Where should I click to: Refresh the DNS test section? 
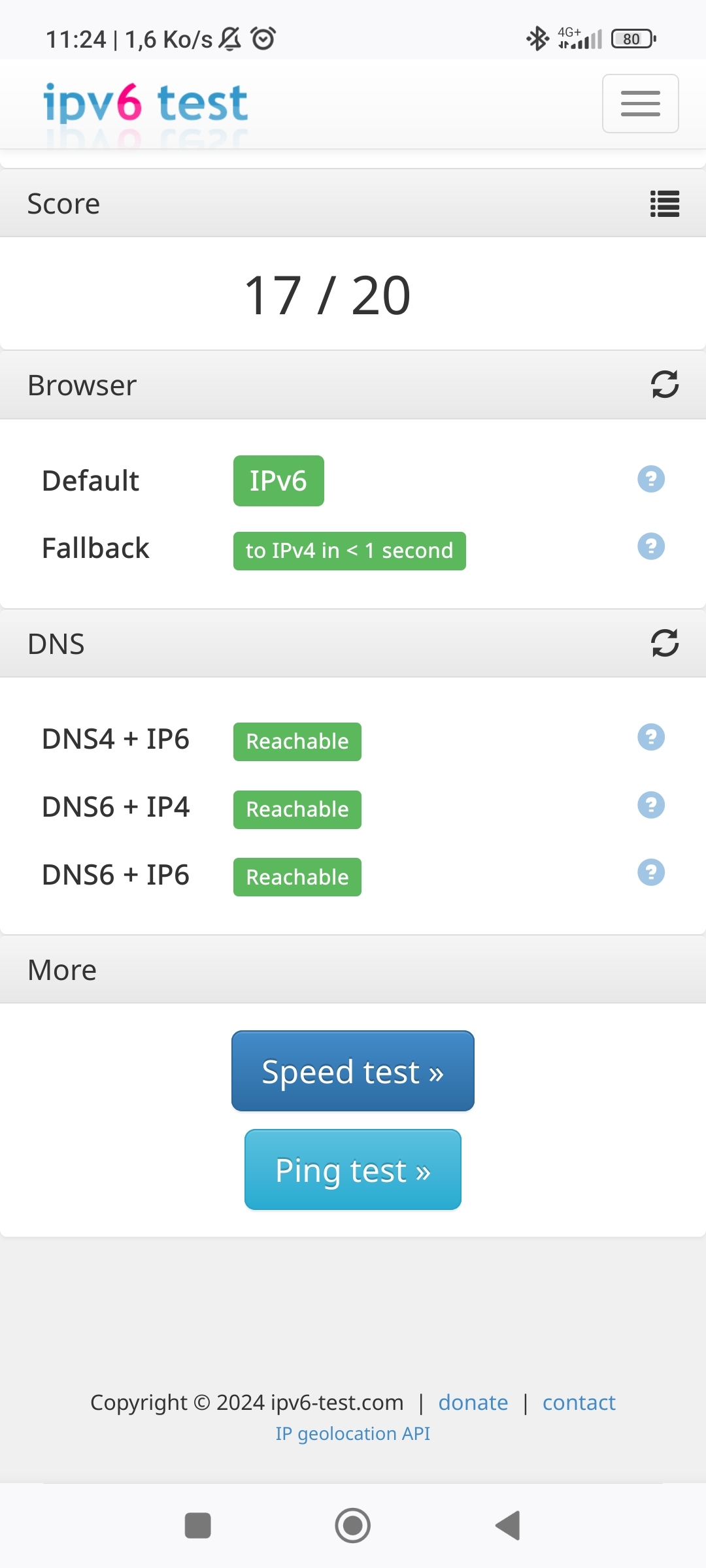664,643
